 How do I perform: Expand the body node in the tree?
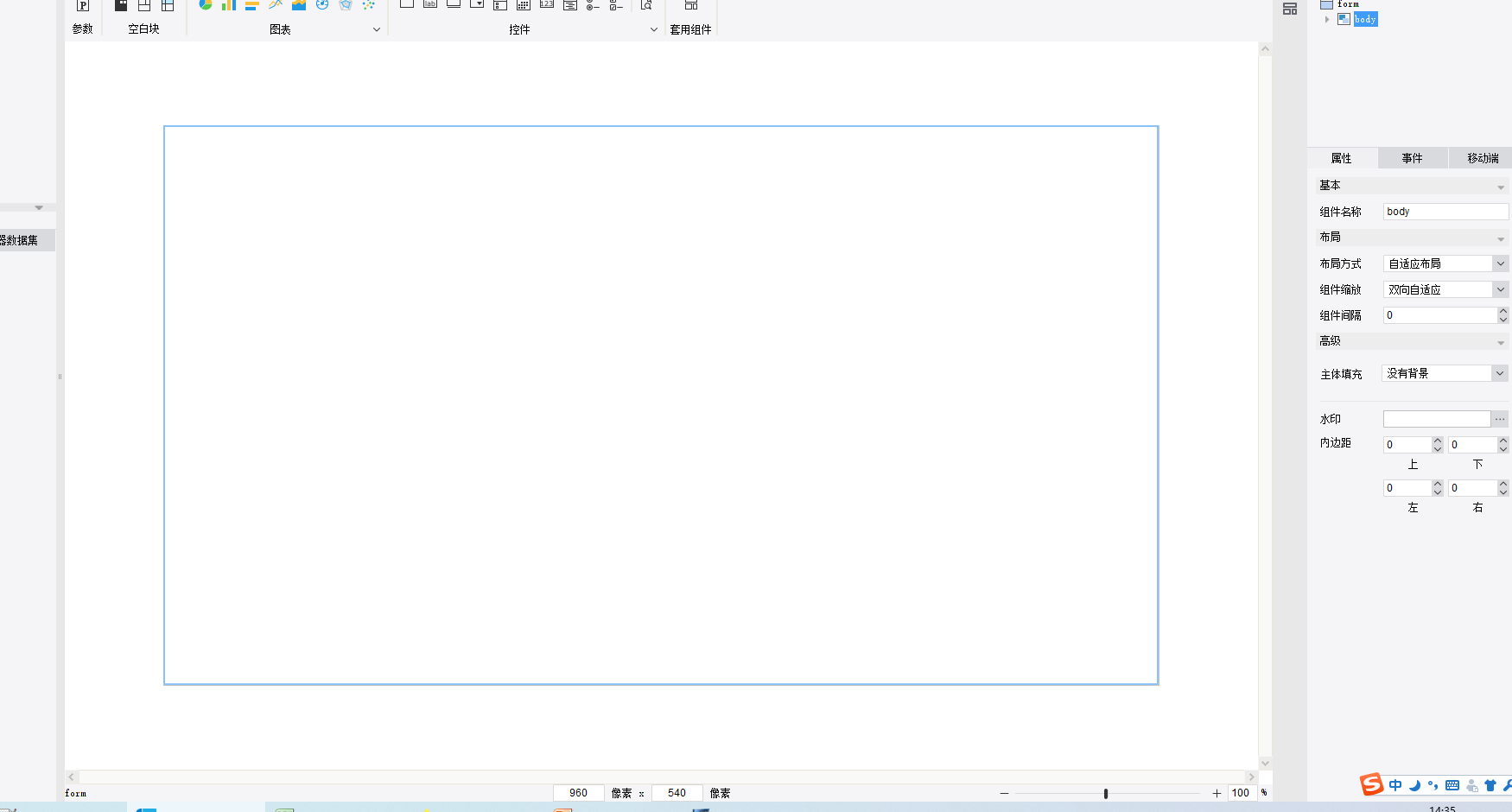[x=1327, y=19]
